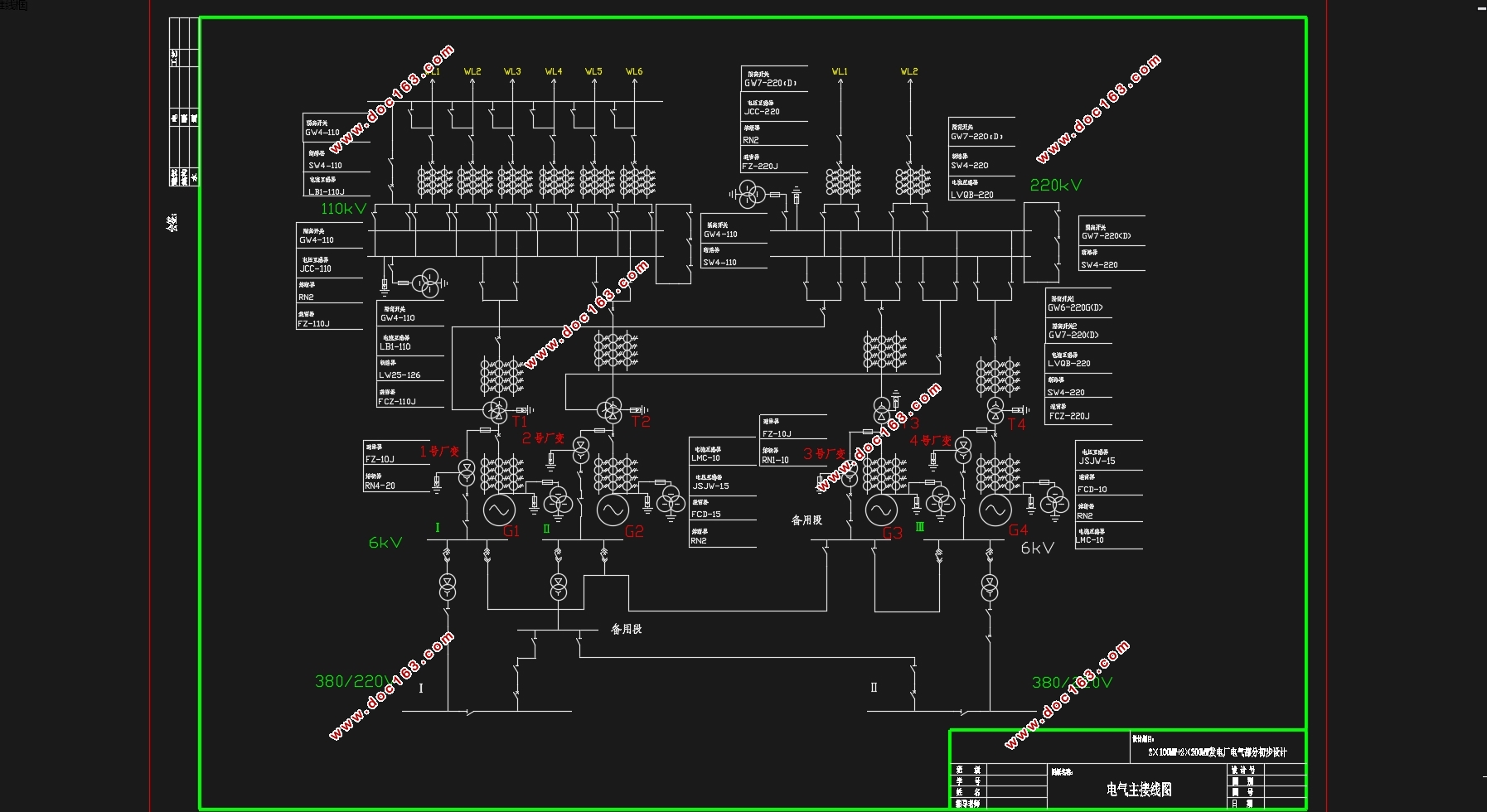The width and height of the screenshot is (1487, 812).
Task: Click the green Ⅲ section numeral near G3
Action: (920, 527)
